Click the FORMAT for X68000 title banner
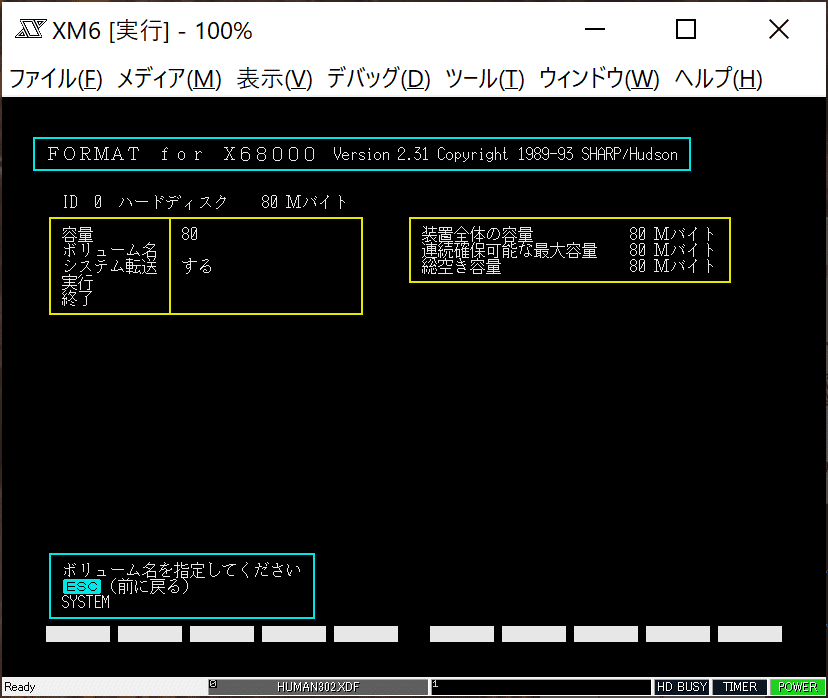Screen dimensions: 828x698 tap(362, 154)
